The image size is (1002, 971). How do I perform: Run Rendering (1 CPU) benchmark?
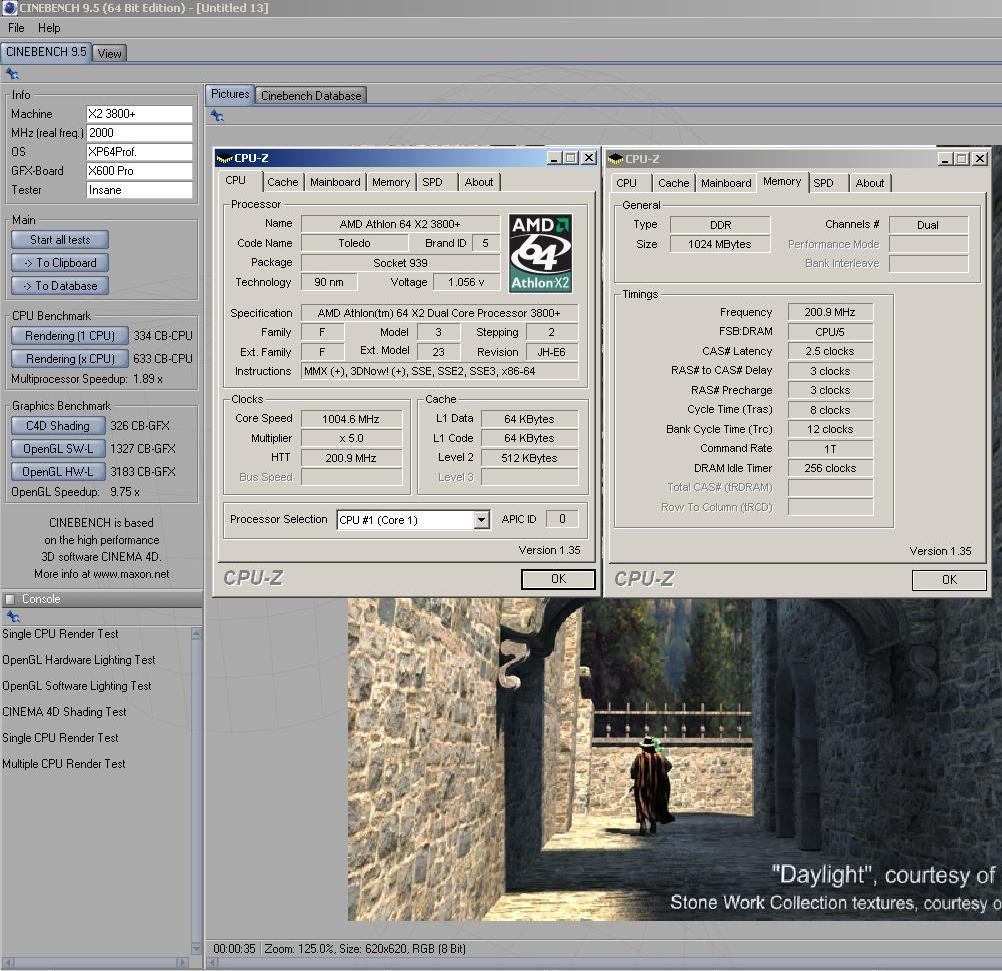pos(70,336)
